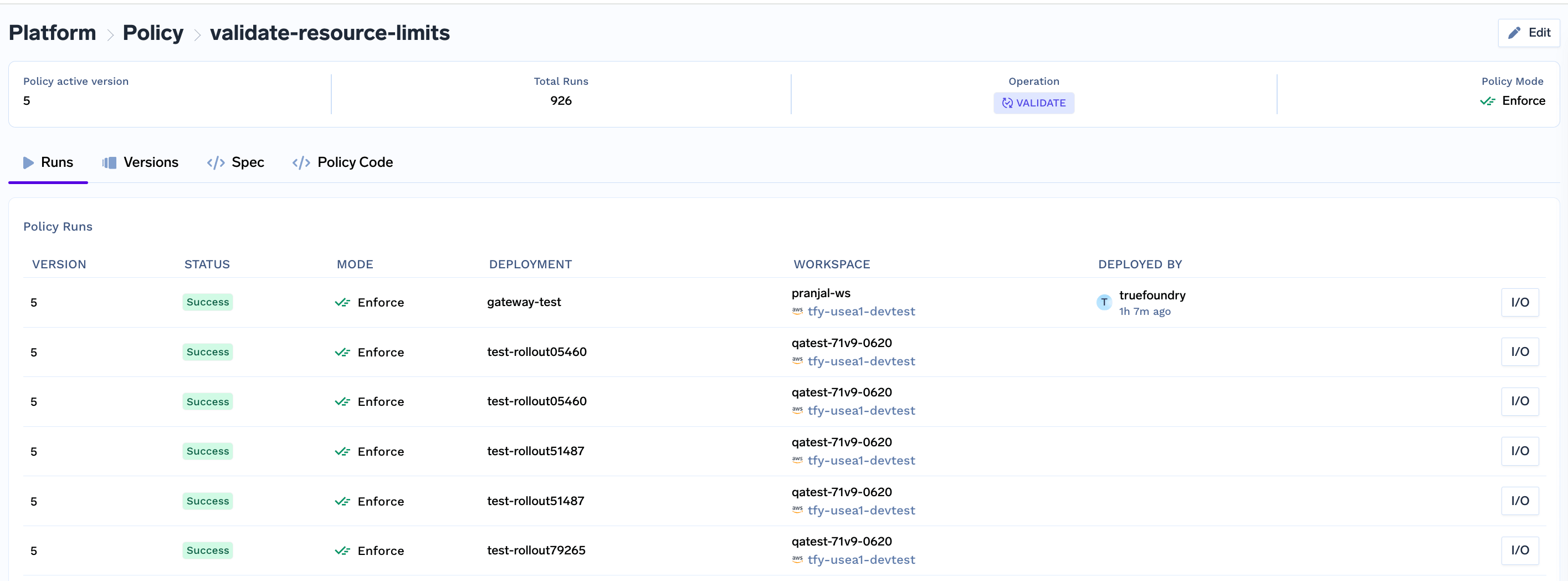This screenshot has height=581, width=1568.
Task: Click VERSION column header
Action: [59, 264]
